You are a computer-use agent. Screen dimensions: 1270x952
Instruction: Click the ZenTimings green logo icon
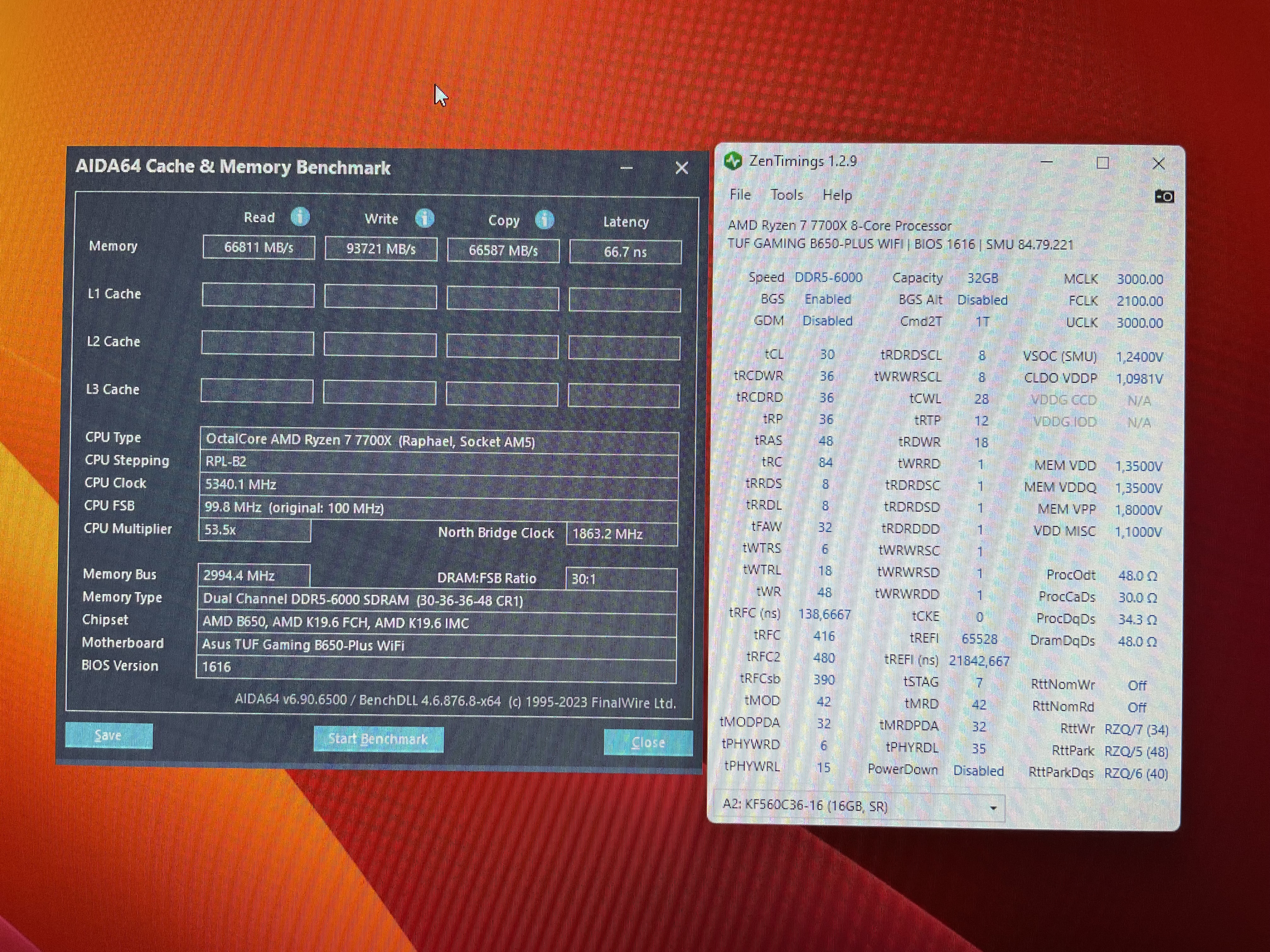point(733,161)
